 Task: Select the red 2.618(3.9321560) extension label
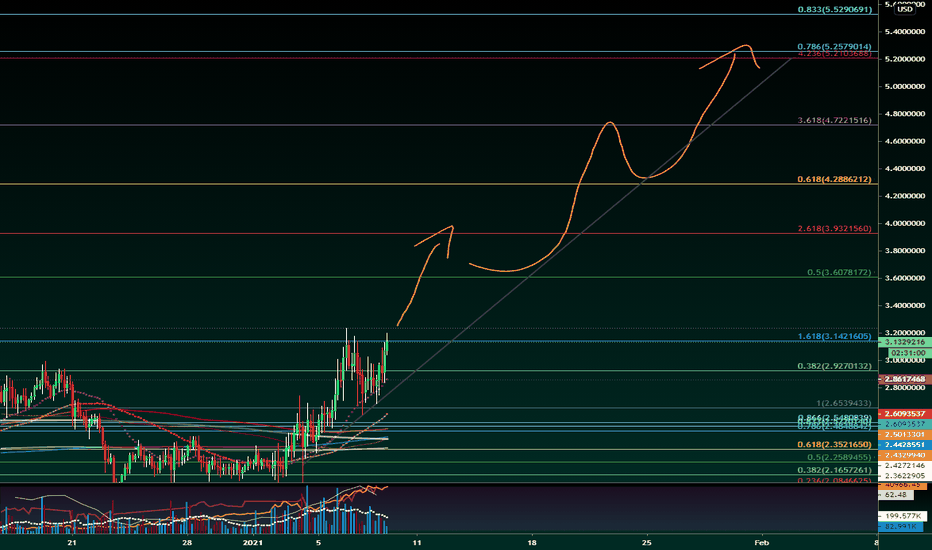[x=835, y=228]
